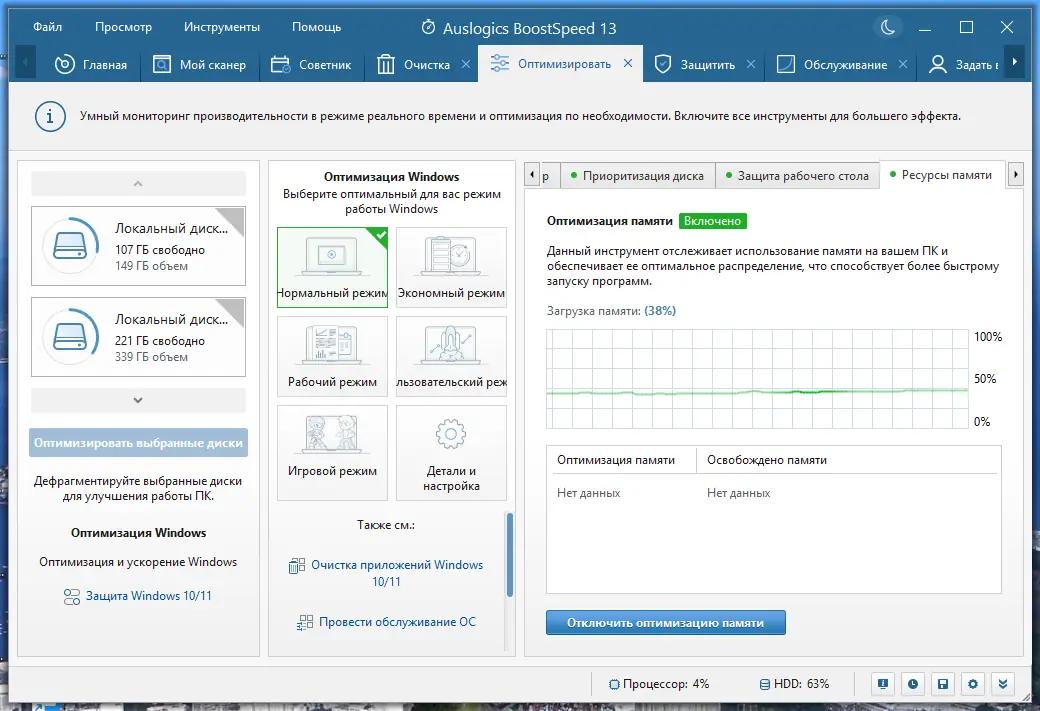1040x711 pixels.
Task: Close the Обслуживание tab
Action: (x=903, y=64)
